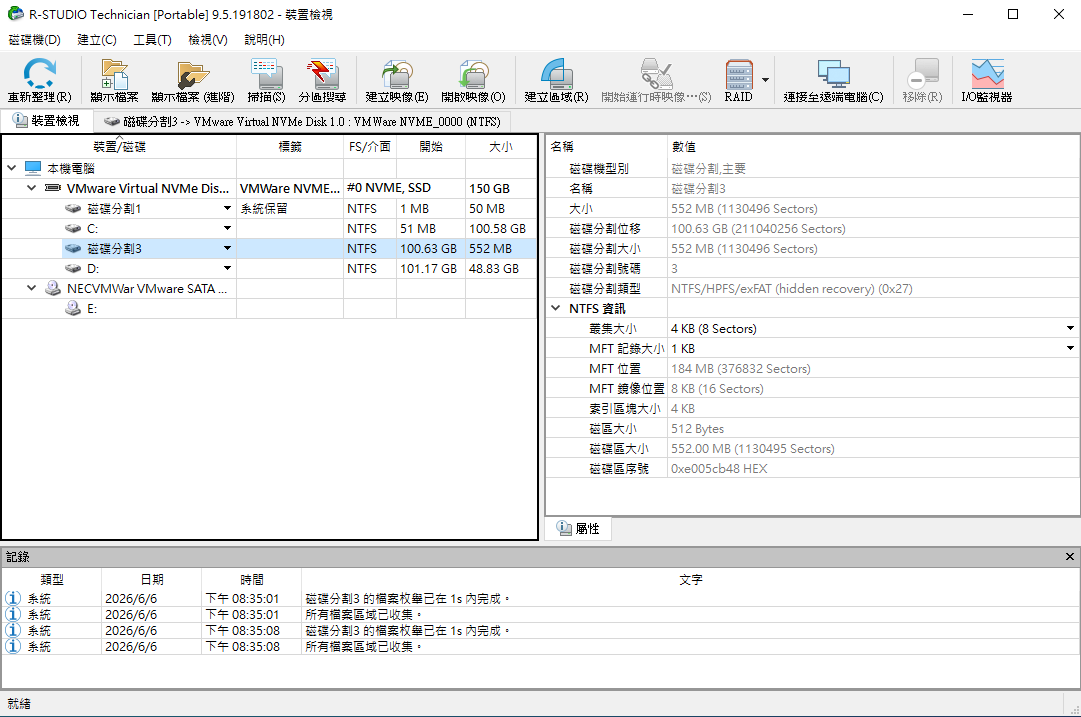
Task: Sort by the 大小 column header
Action: coord(501,147)
